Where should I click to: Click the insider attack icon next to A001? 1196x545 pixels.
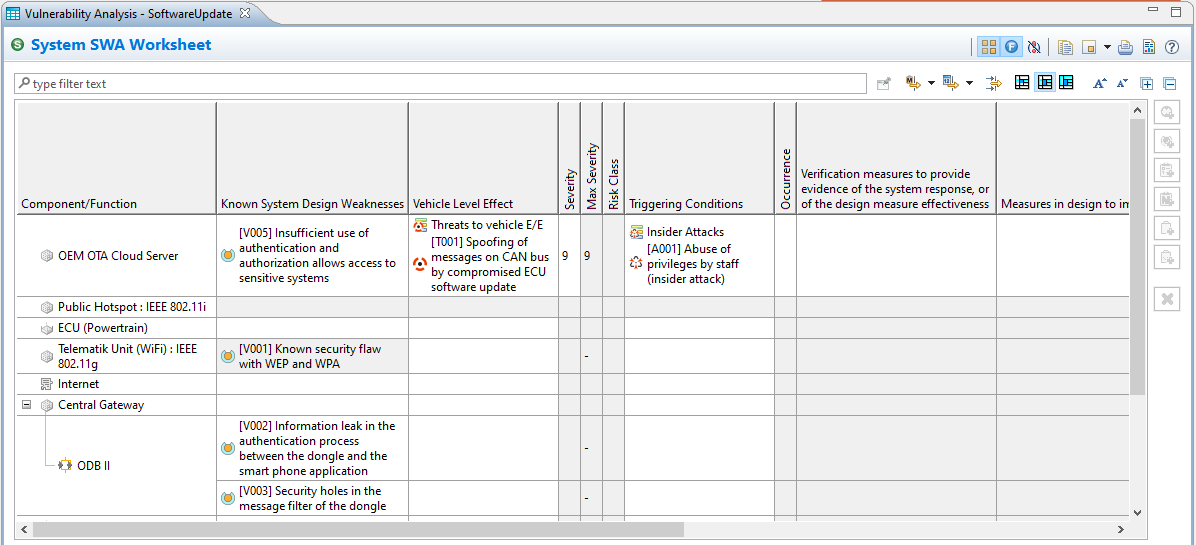tap(636, 263)
